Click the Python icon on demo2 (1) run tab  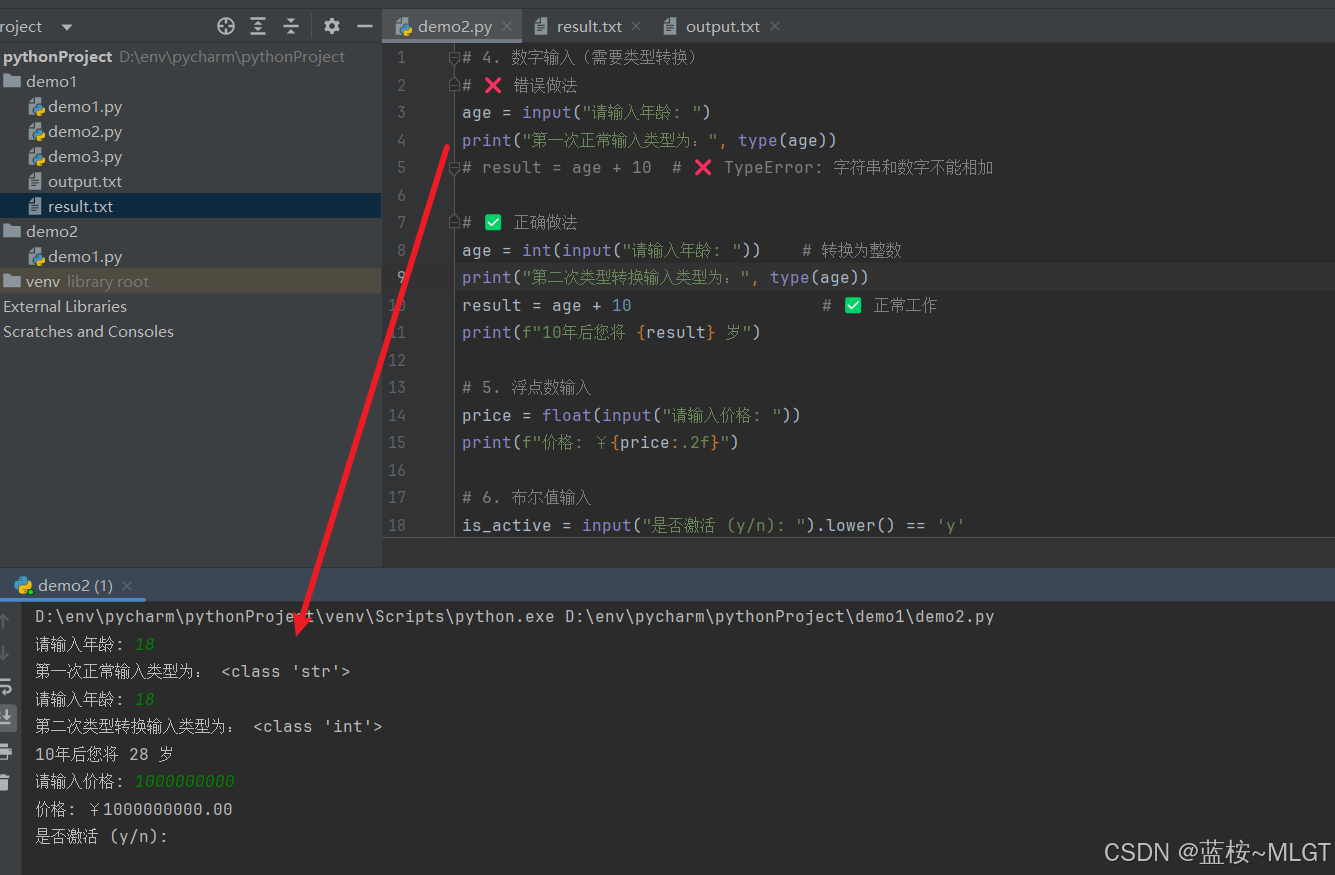click(x=23, y=585)
